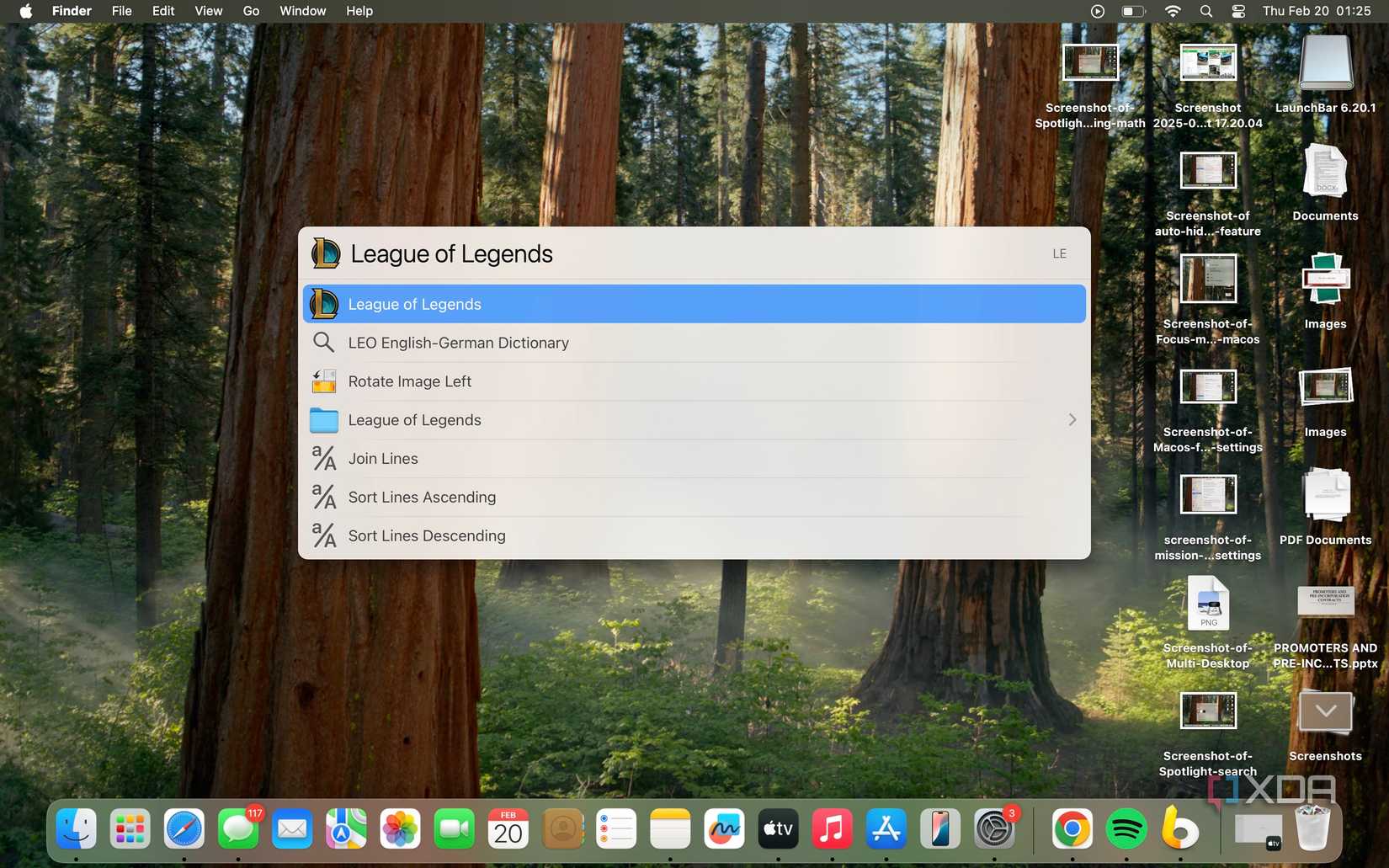
Task: Open Spotify from the Dock
Action: click(1126, 829)
